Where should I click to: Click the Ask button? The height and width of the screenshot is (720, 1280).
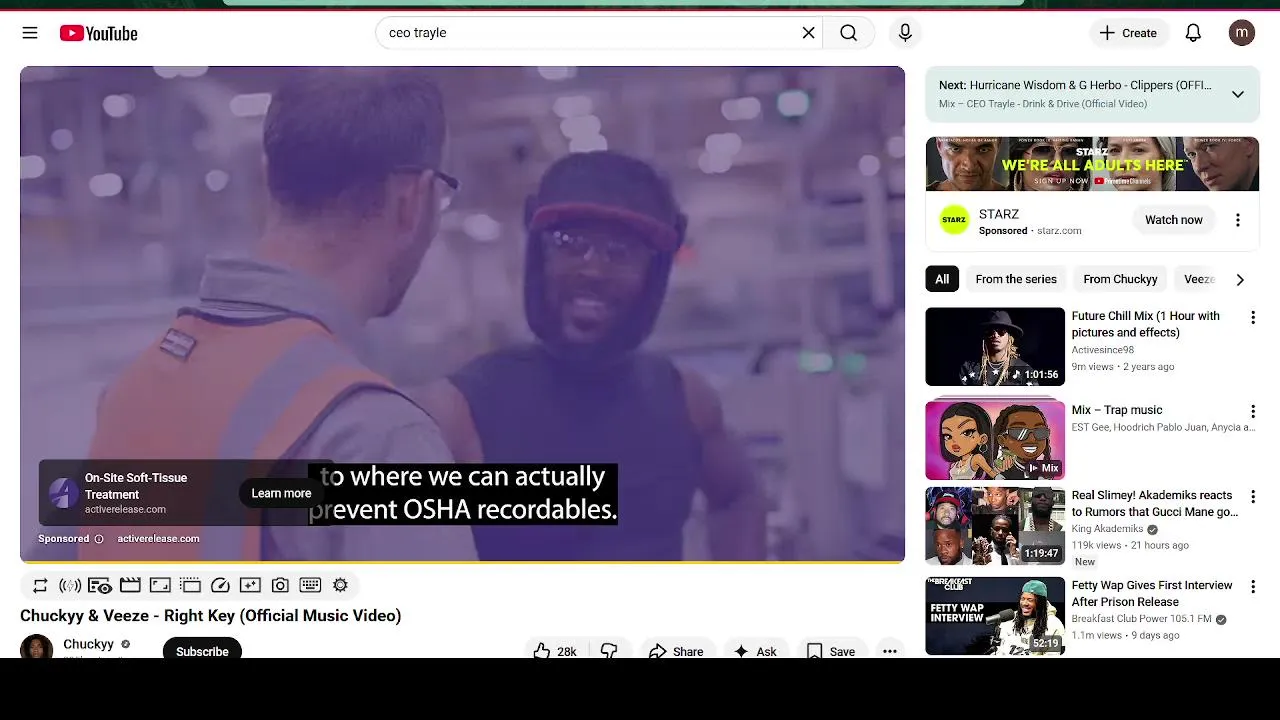755,651
